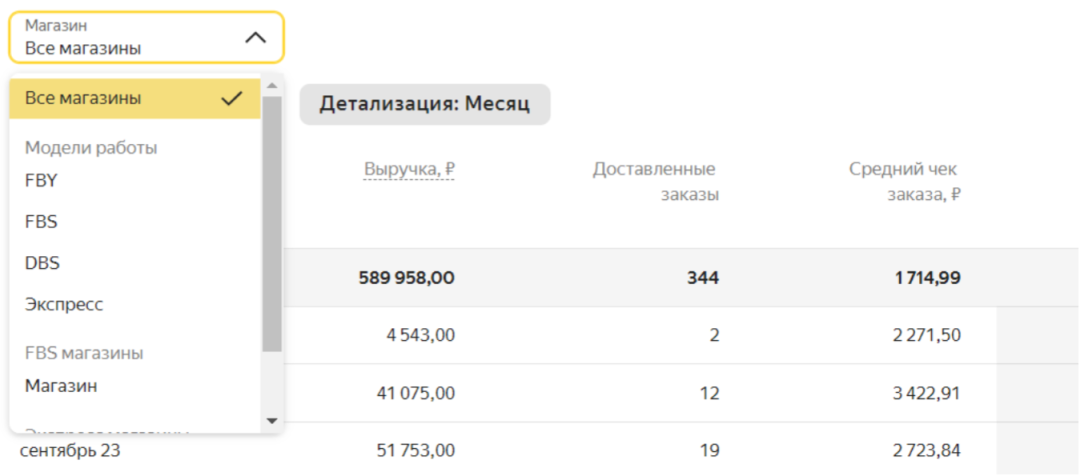Screen dimensions: 1080x476
Task: Click the Средний чек заказа column header
Action: click(x=905, y=182)
